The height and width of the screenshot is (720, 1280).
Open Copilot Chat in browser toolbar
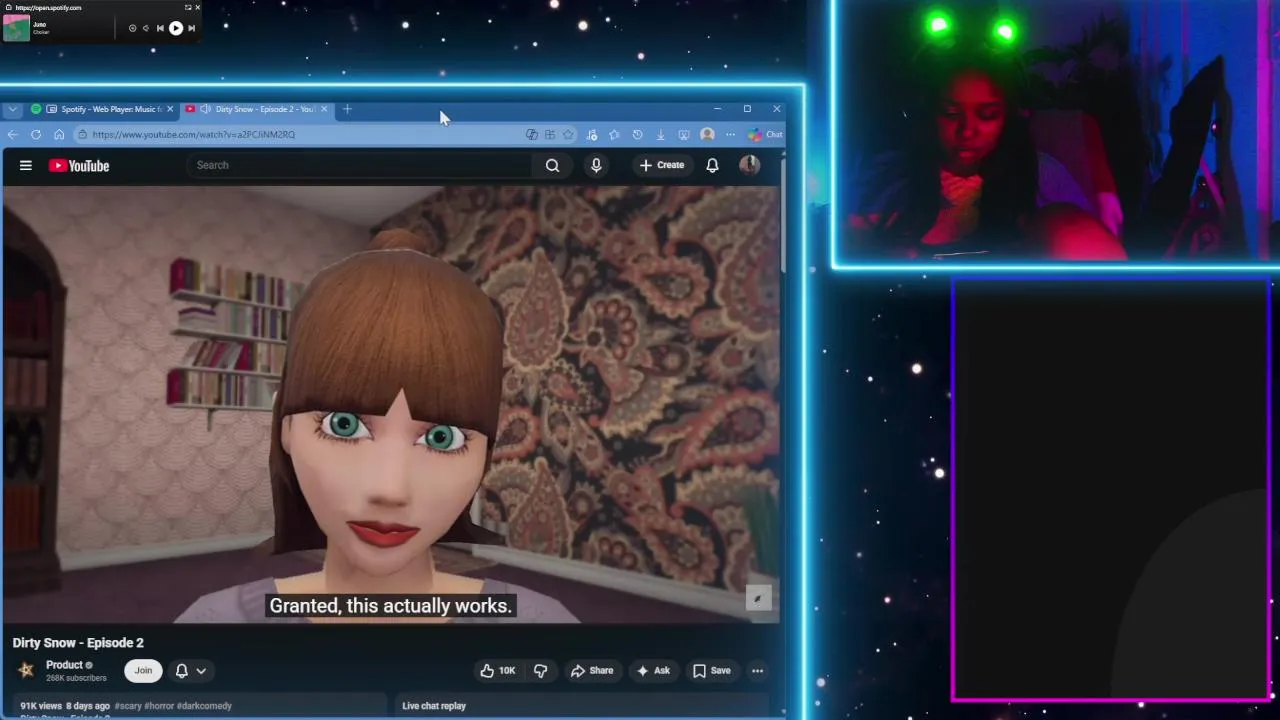(x=765, y=134)
